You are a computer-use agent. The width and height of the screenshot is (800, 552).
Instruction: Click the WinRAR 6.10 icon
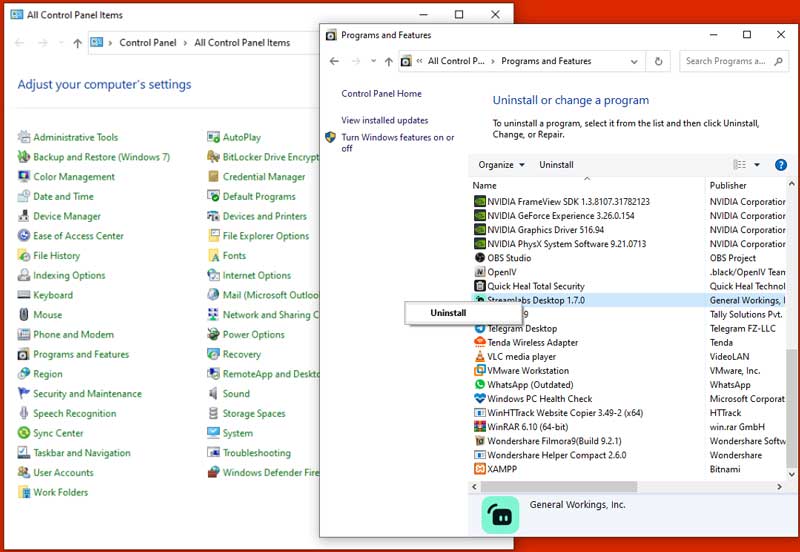480,426
